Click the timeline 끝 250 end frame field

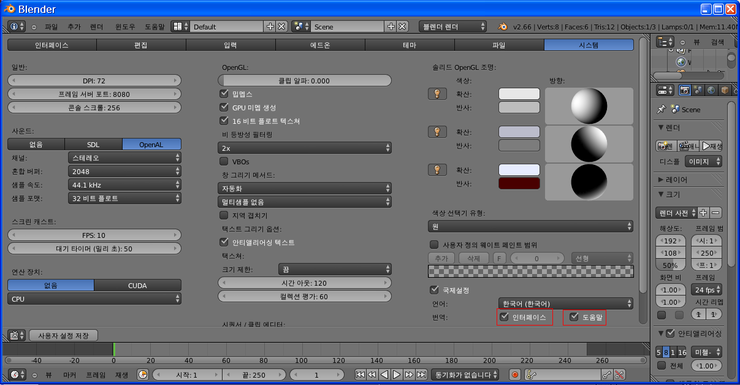[x=254, y=375]
